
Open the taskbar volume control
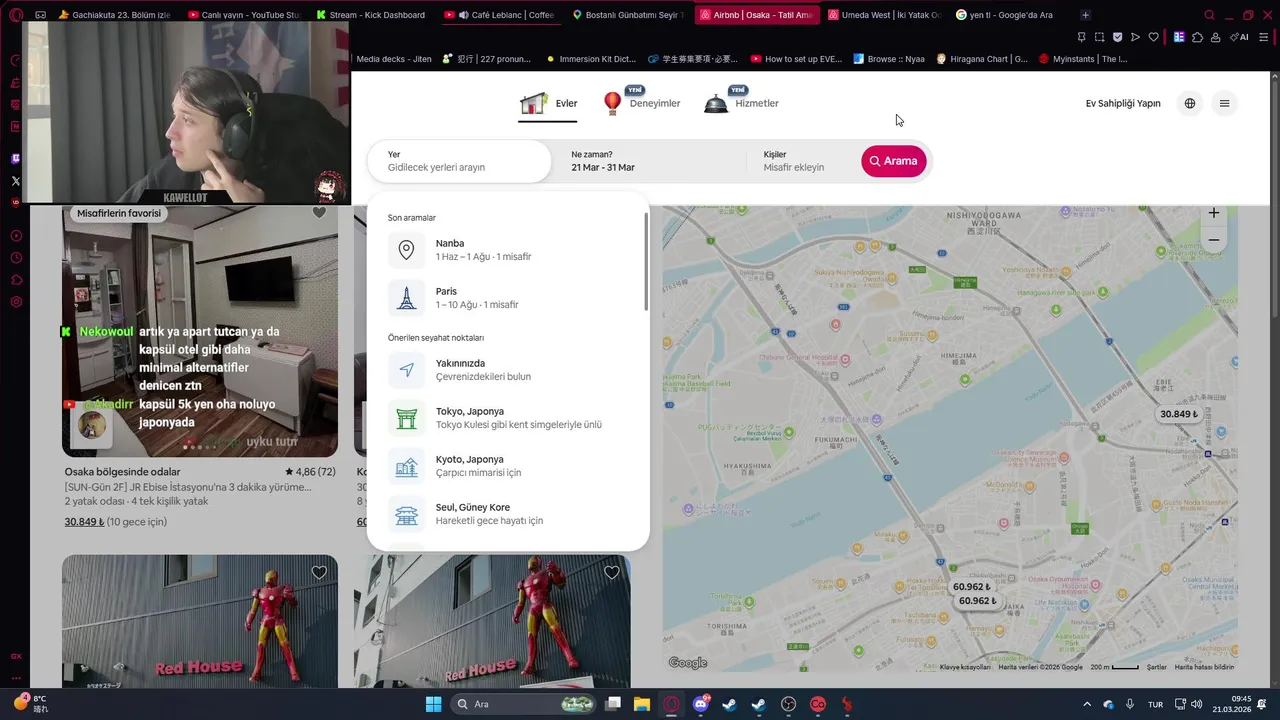1196,704
